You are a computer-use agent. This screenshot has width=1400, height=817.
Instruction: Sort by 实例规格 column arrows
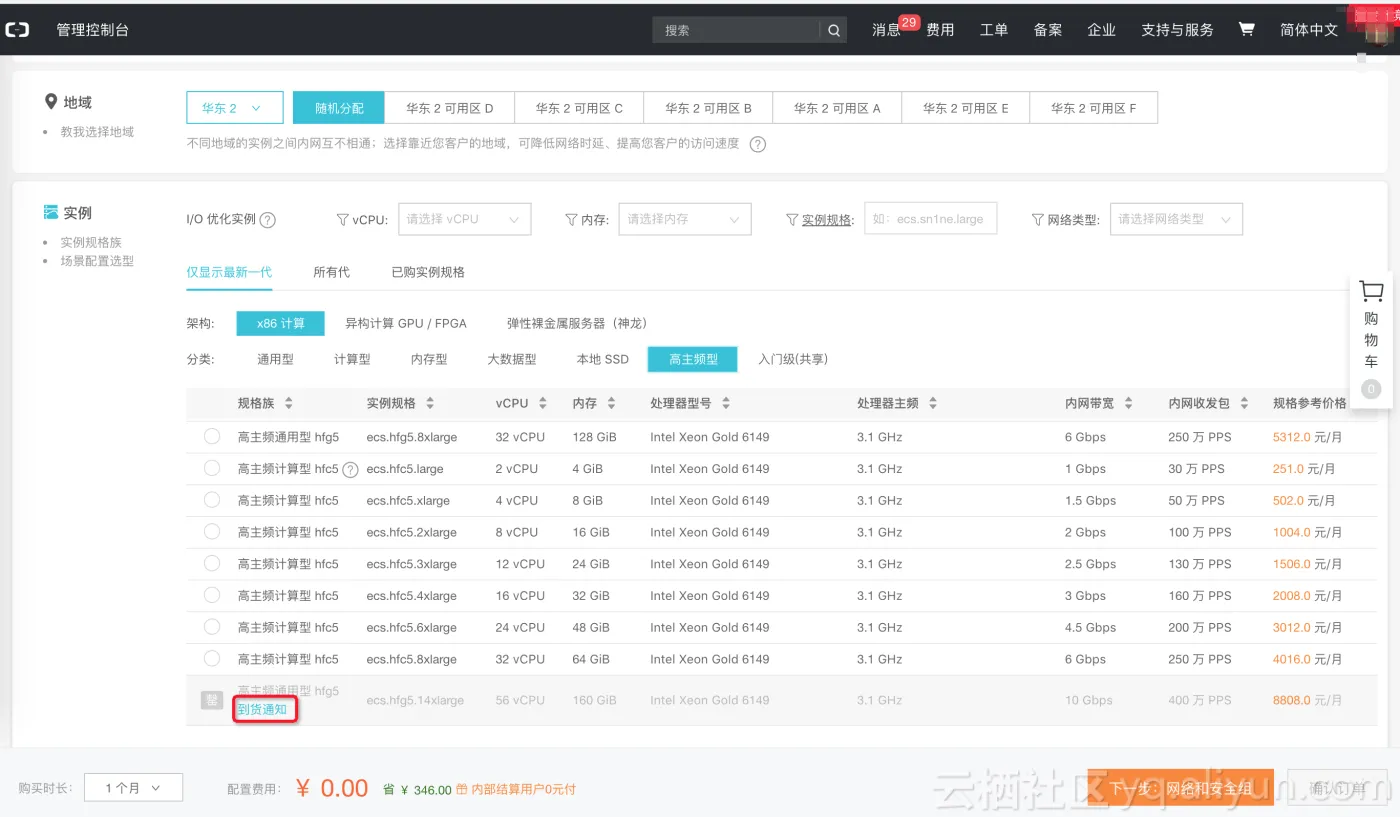pos(430,403)
